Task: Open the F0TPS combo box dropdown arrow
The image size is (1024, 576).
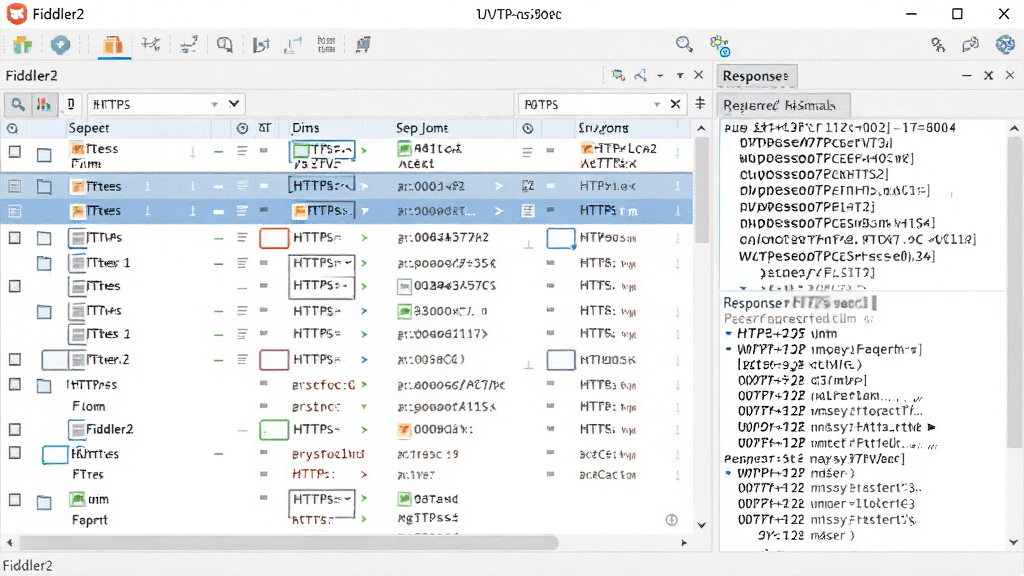Action: coord(657,104)
